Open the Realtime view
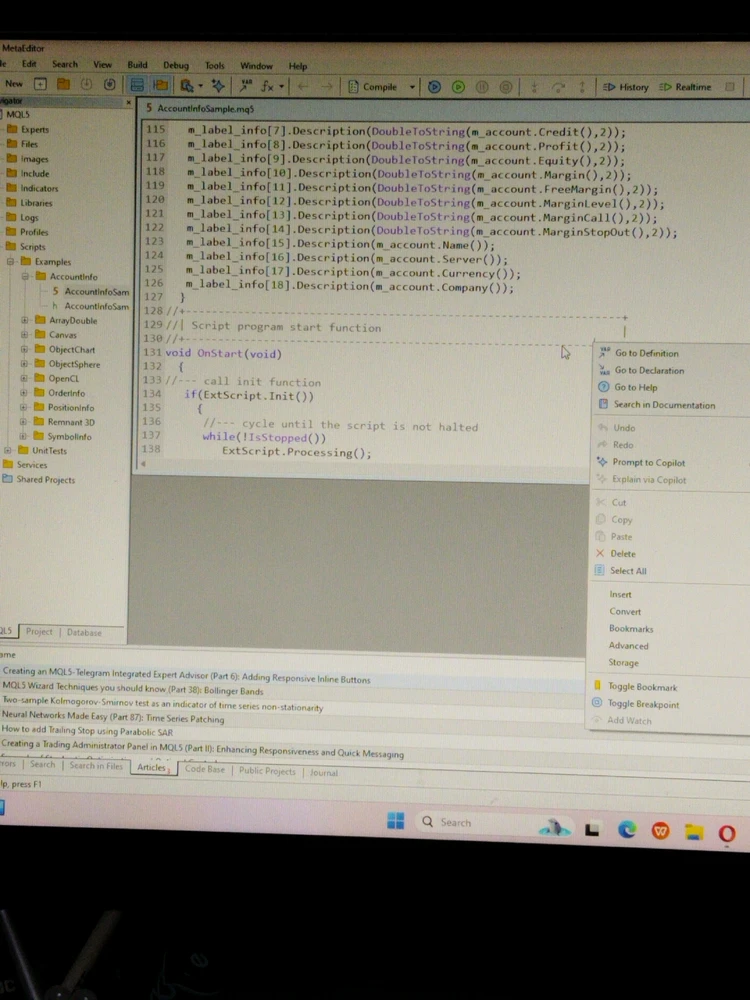The height and width of the screenshot is (1000, 750). [686, 87]
